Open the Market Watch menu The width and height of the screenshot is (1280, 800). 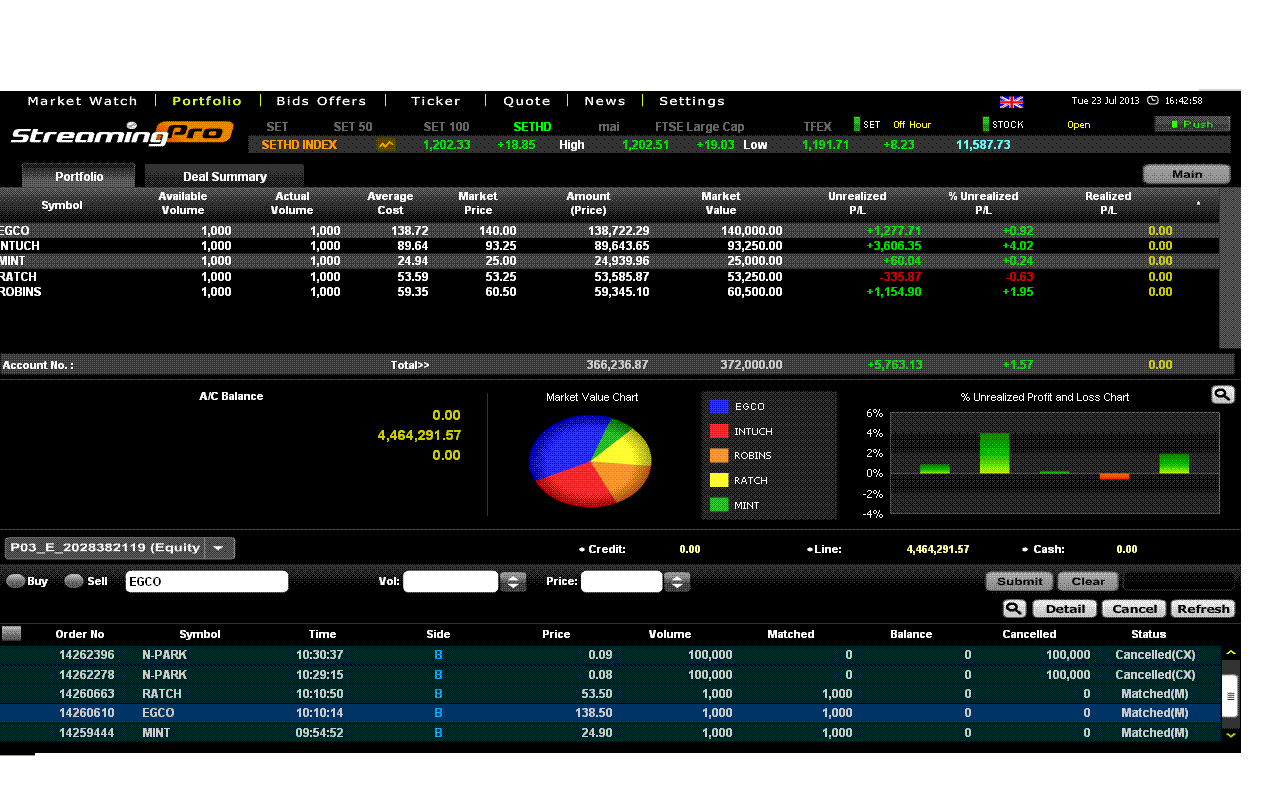point(83,101)
